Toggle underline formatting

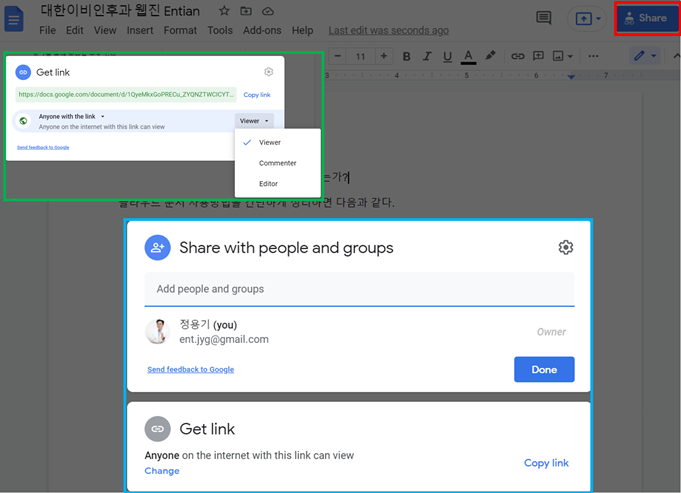click(447, 56)
